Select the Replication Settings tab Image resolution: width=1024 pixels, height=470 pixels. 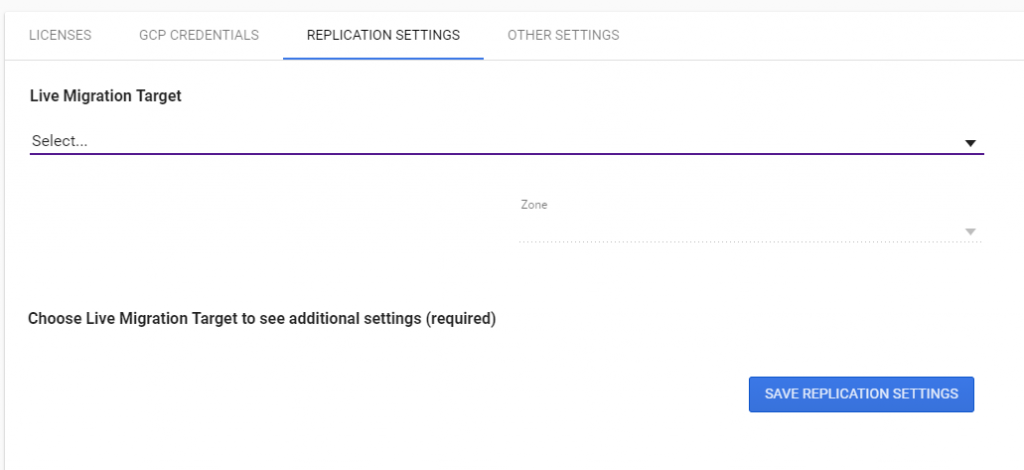tap(383, 35)
